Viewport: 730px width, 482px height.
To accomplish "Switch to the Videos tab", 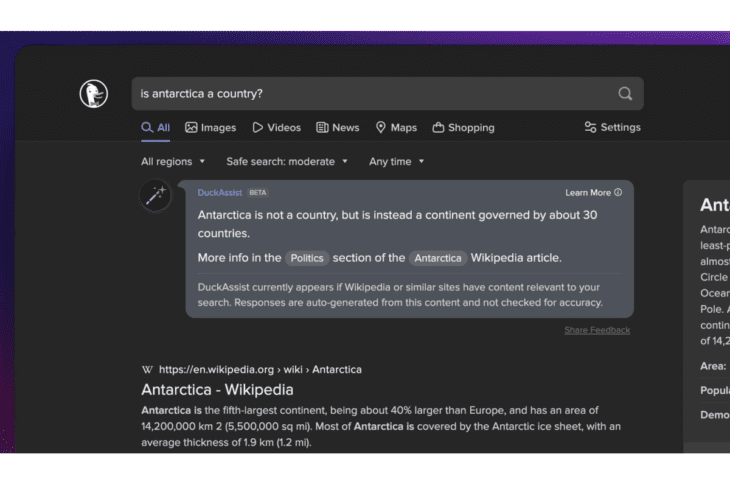I will click(277, 128).
